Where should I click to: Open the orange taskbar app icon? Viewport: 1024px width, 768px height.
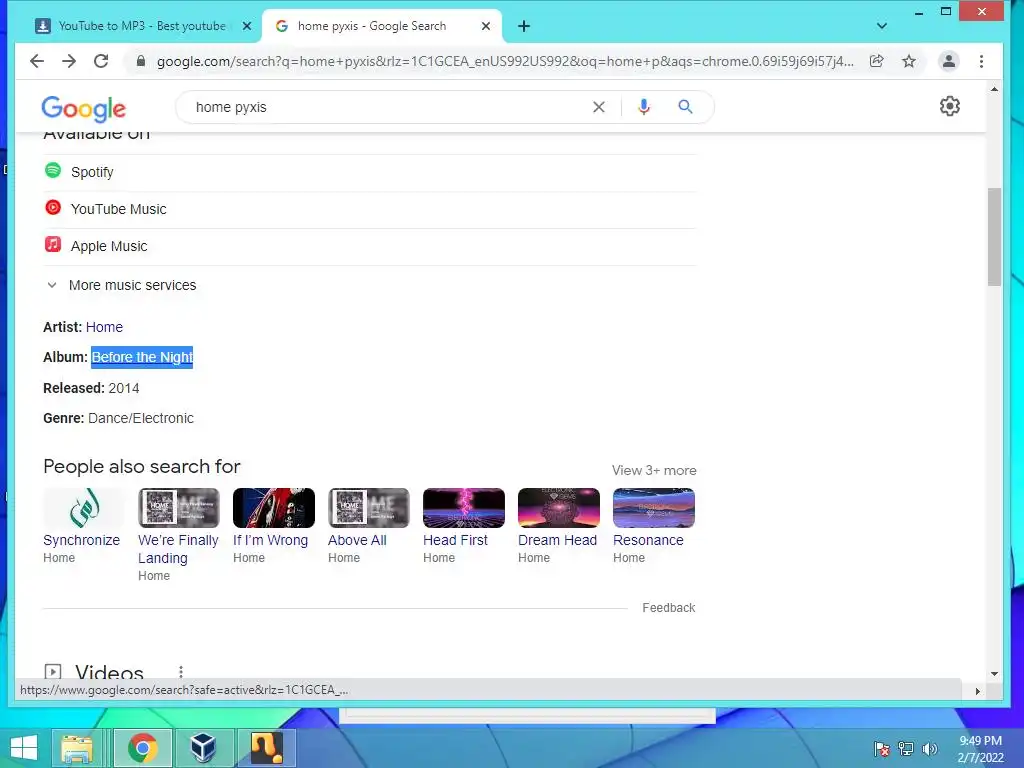[266, 748]
